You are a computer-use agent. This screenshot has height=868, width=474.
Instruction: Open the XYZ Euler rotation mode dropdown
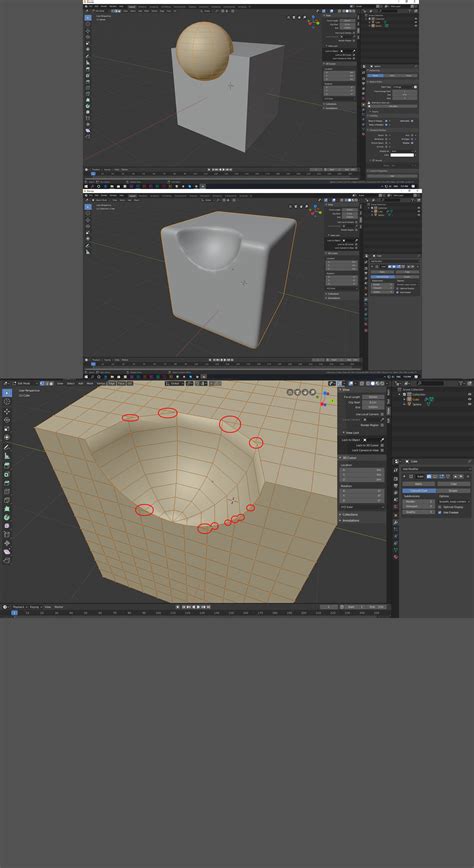pyautogui.click(x=362, y=507)
